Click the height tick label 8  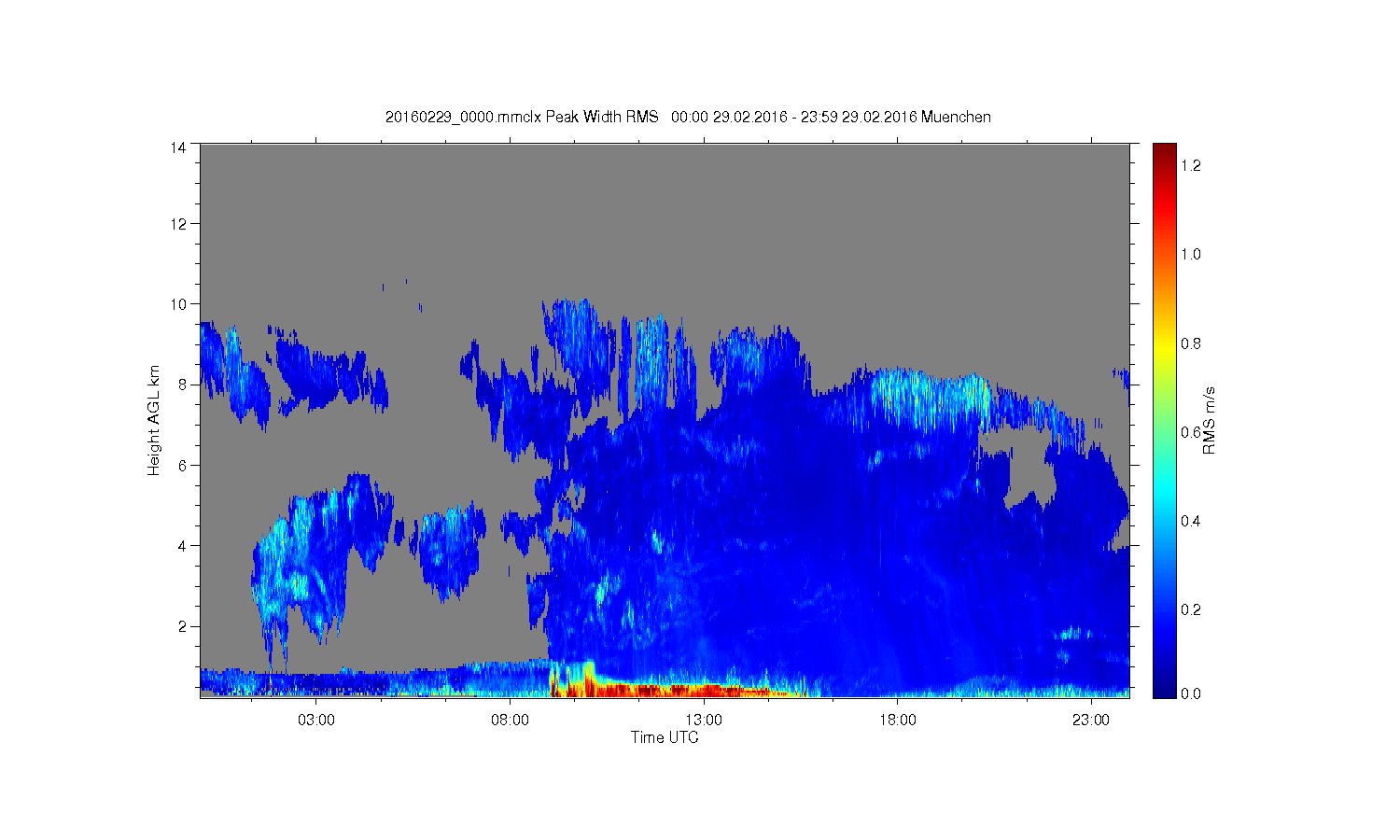tap(182, 384)
